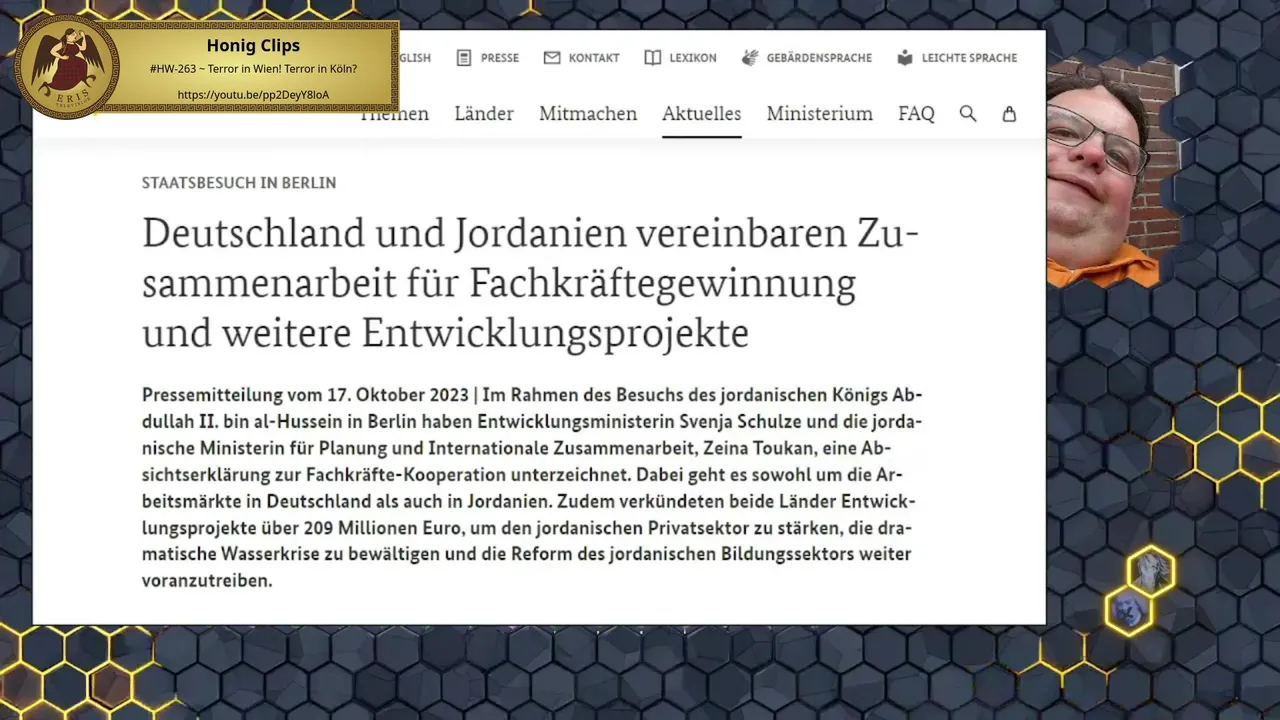Click the webcam video of the presenter
1280x720 pixels.
[1113, 172]
